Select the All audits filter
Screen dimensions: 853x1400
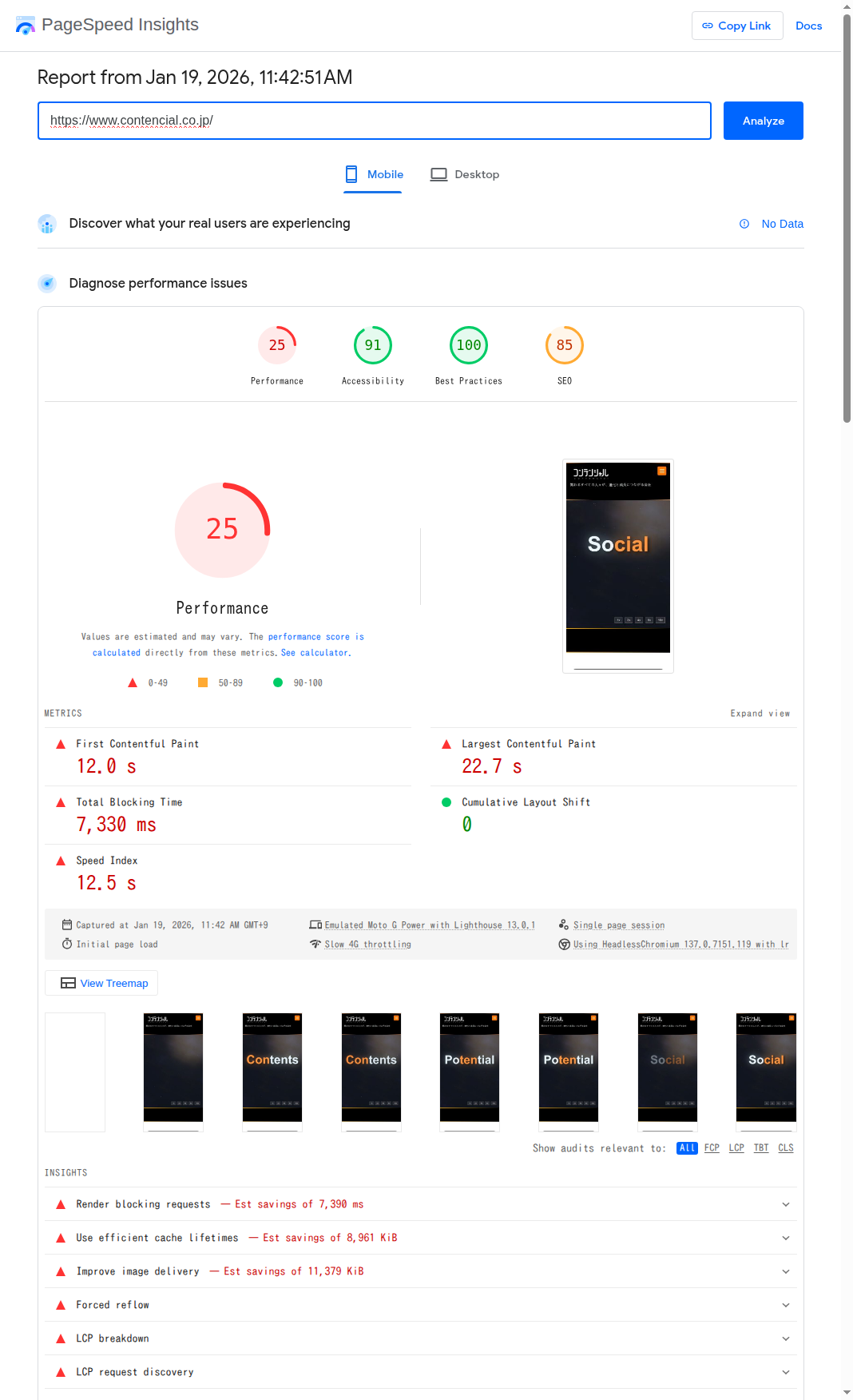[x=687, y=1148]
